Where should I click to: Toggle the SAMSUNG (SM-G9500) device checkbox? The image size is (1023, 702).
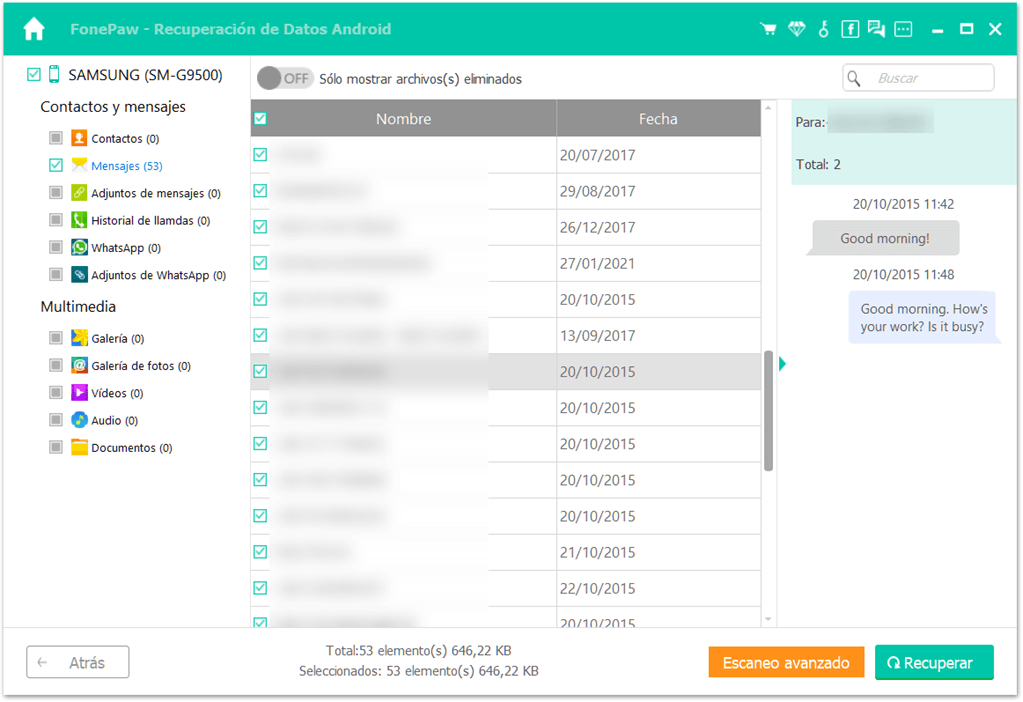coord(34,74)
